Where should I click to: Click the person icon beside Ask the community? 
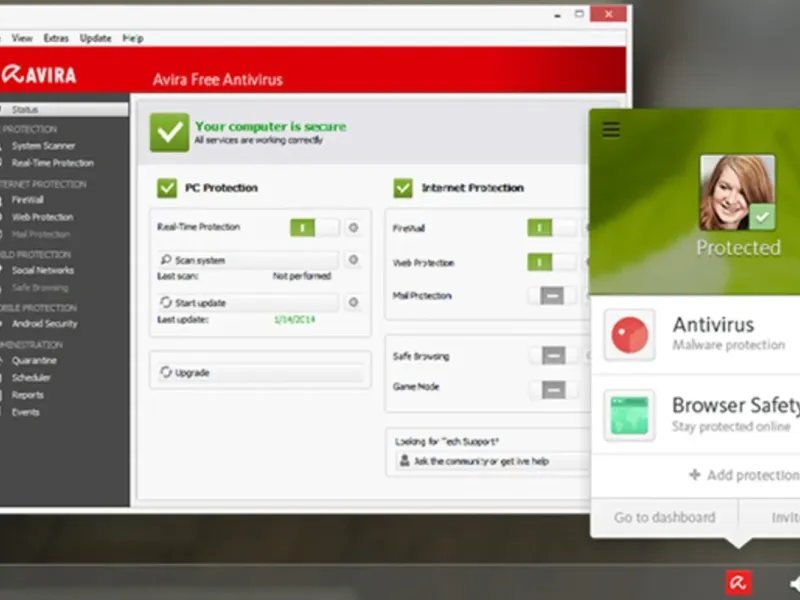tap(405, 461)
